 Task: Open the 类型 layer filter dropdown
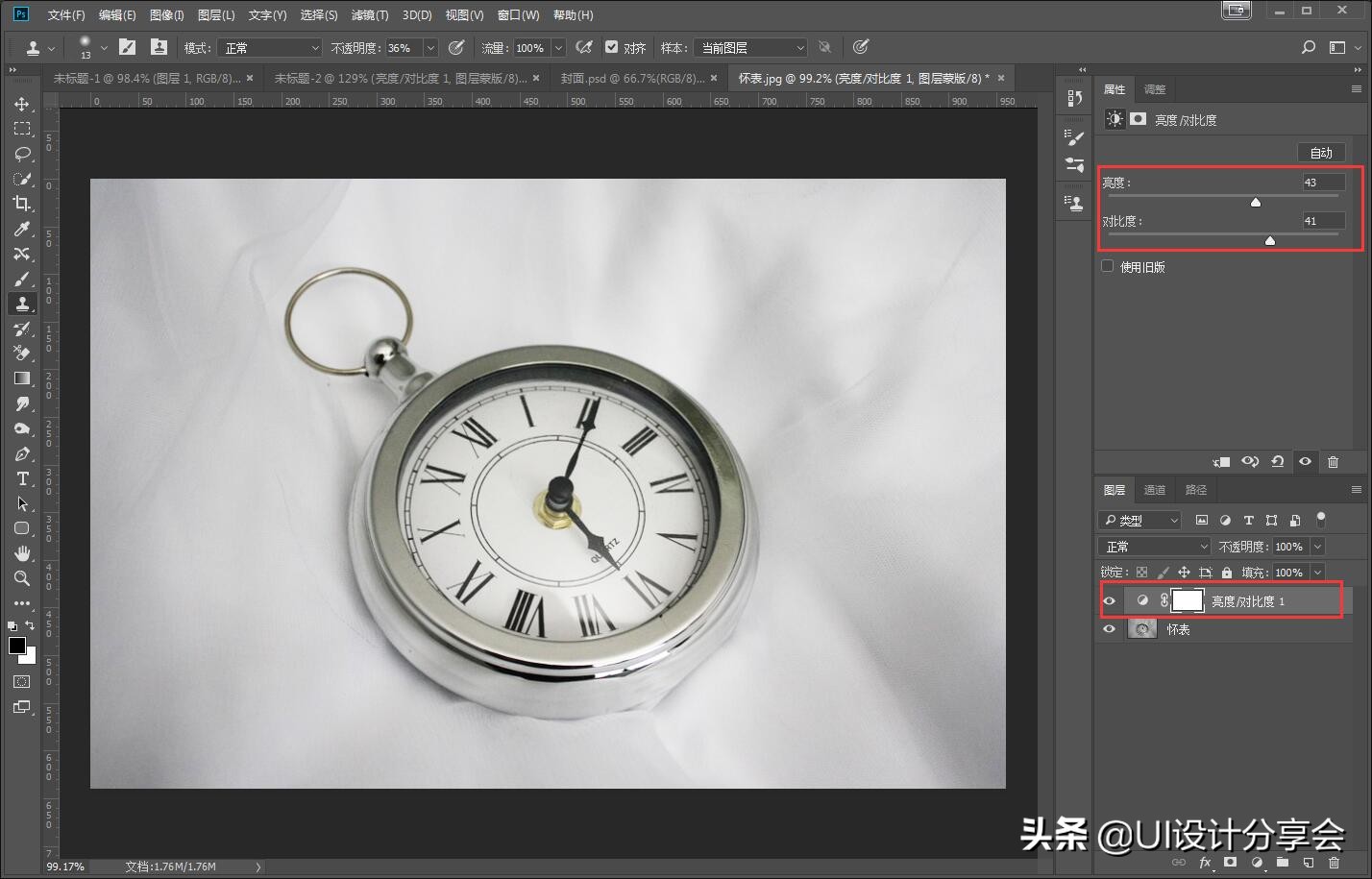[x=1139, y=520]
